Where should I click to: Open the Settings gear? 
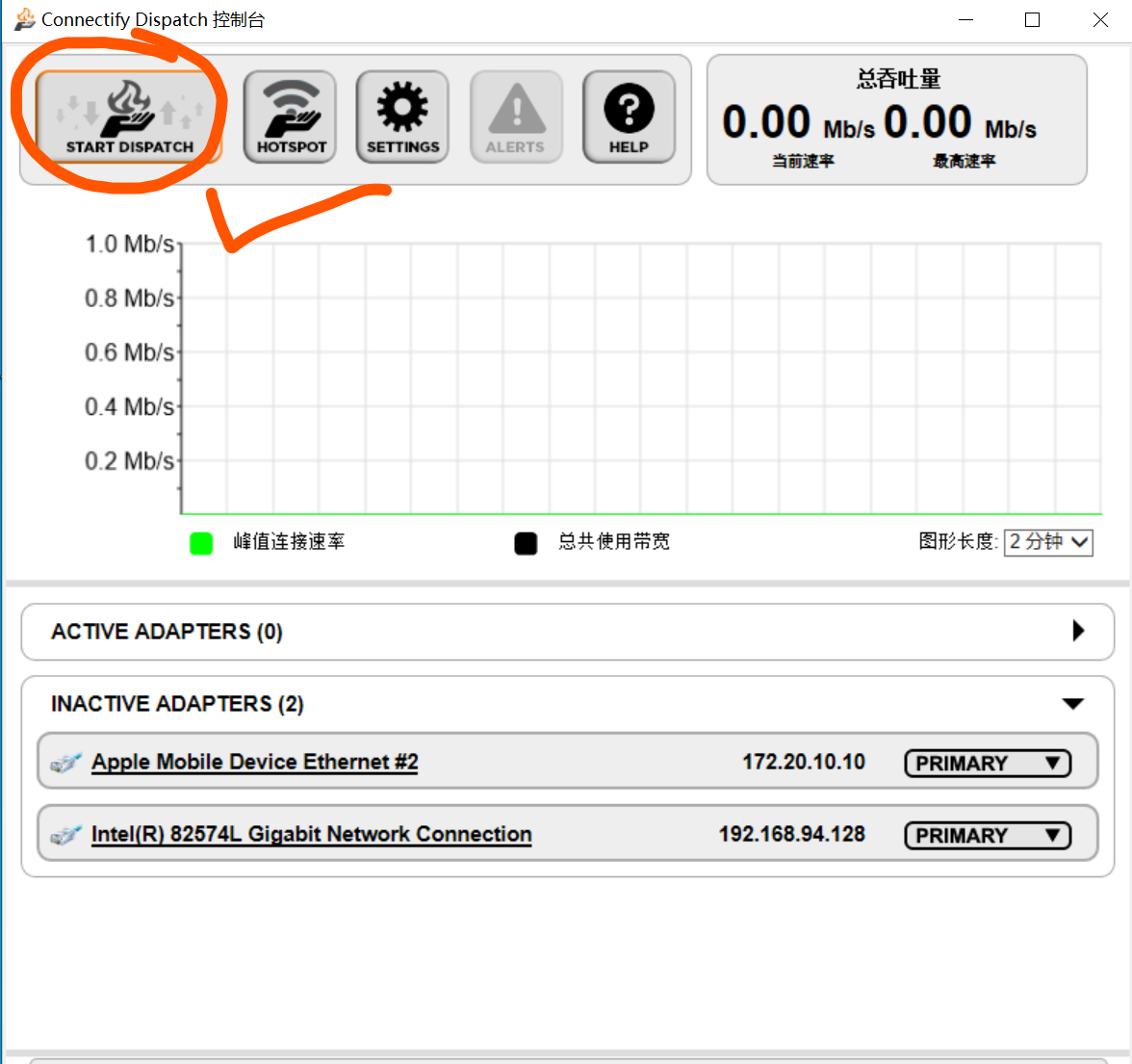pos(402,117)
